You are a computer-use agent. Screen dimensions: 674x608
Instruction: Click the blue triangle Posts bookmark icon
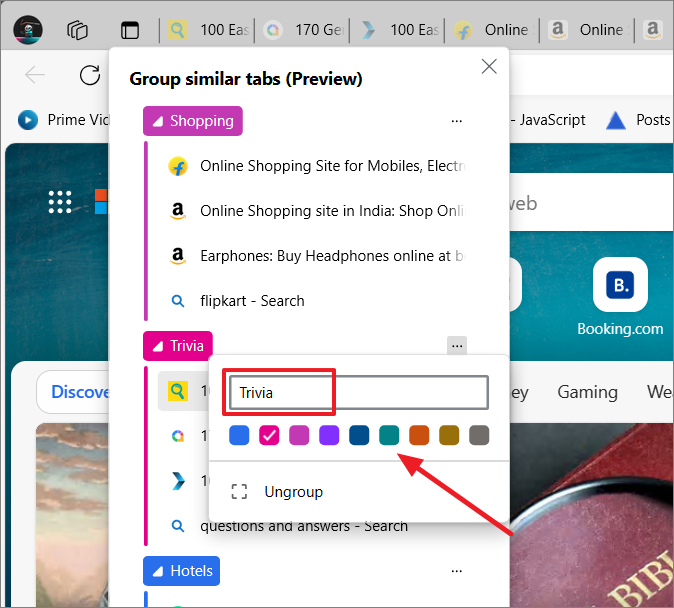(x=616, y=120)
